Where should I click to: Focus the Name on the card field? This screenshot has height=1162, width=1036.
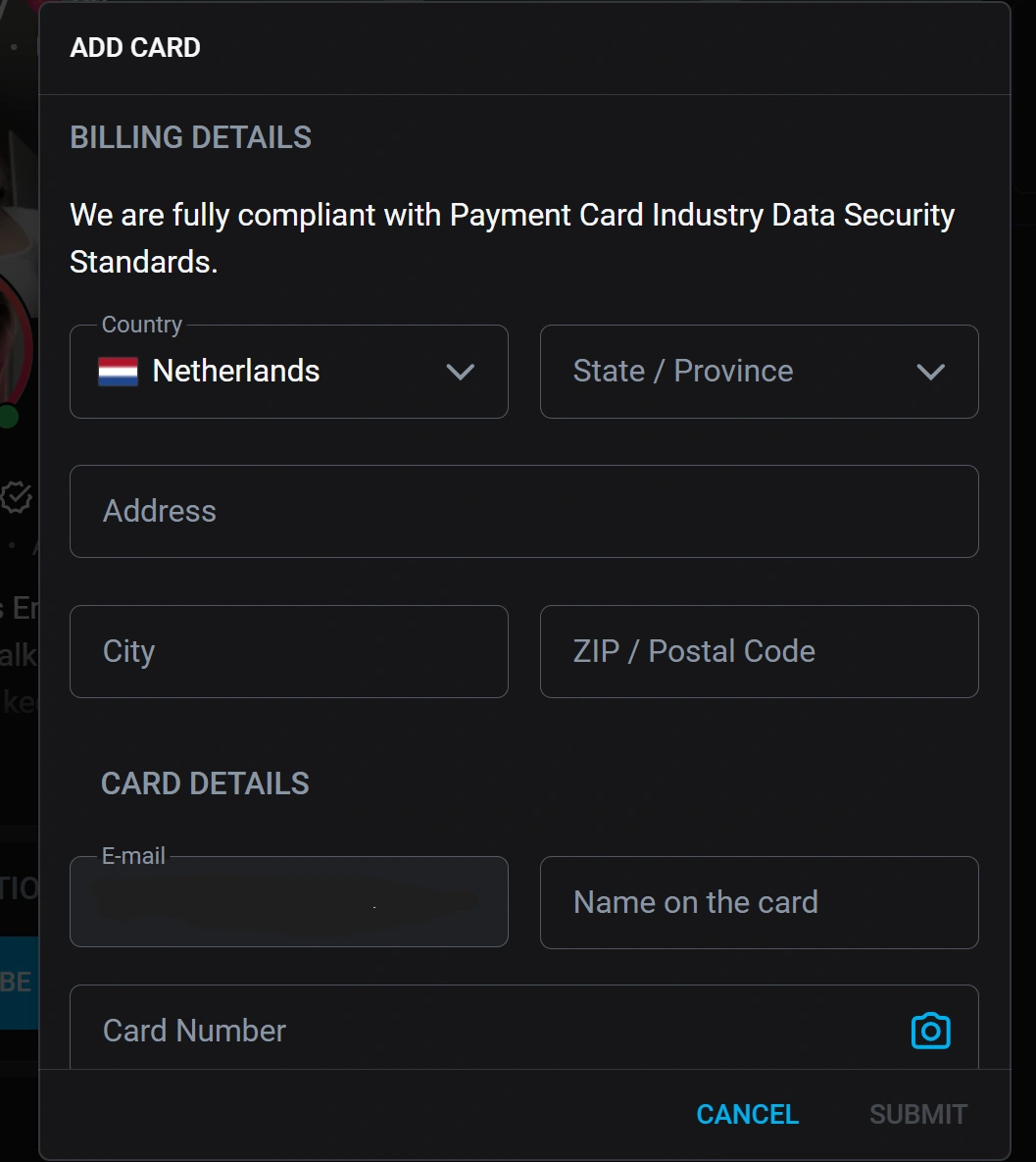tap(759, 902)
